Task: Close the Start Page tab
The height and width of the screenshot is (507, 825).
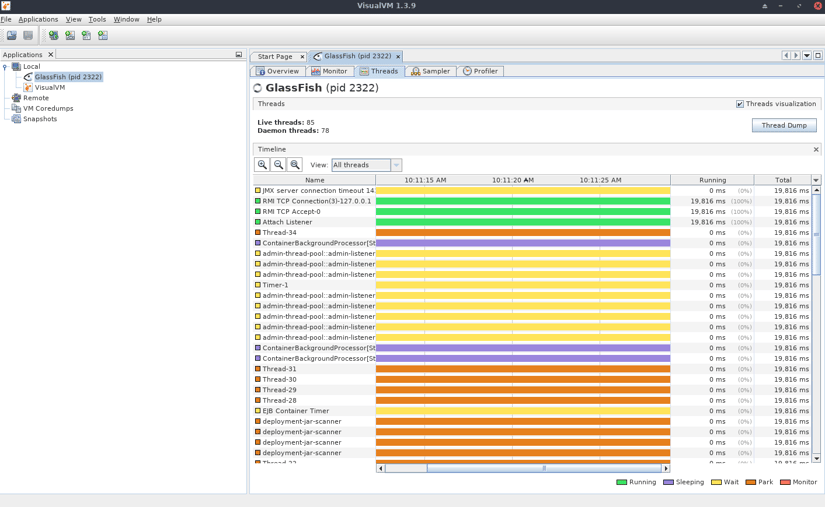Action: tap(302, 57)
